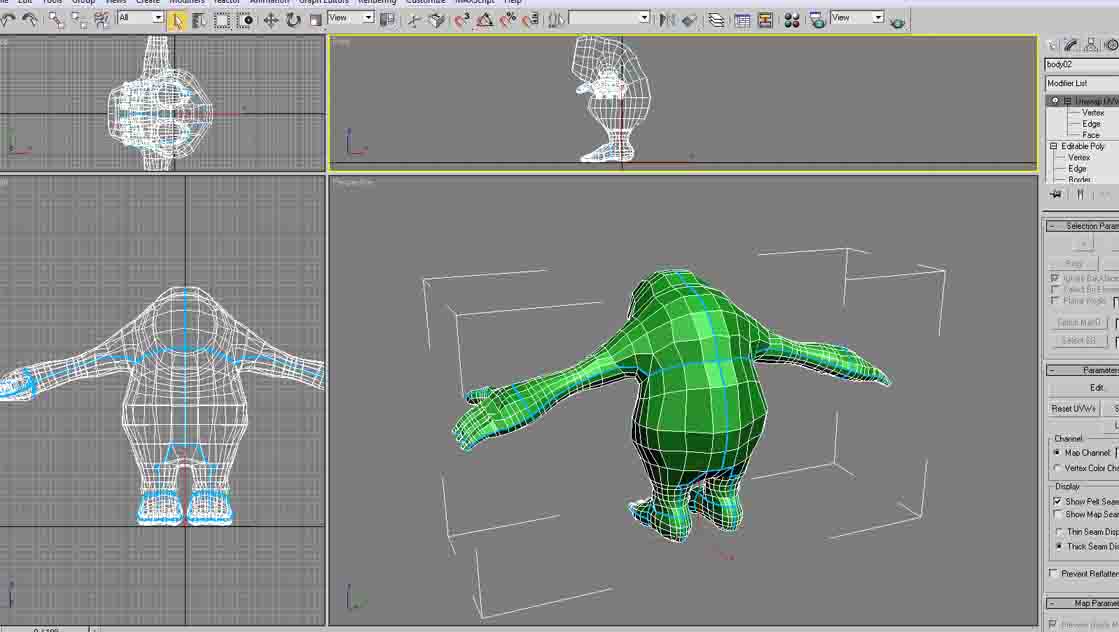Click the Undo arrow in toolbar
This screenshot has width=1119, height=632.
tap(8, 20)
